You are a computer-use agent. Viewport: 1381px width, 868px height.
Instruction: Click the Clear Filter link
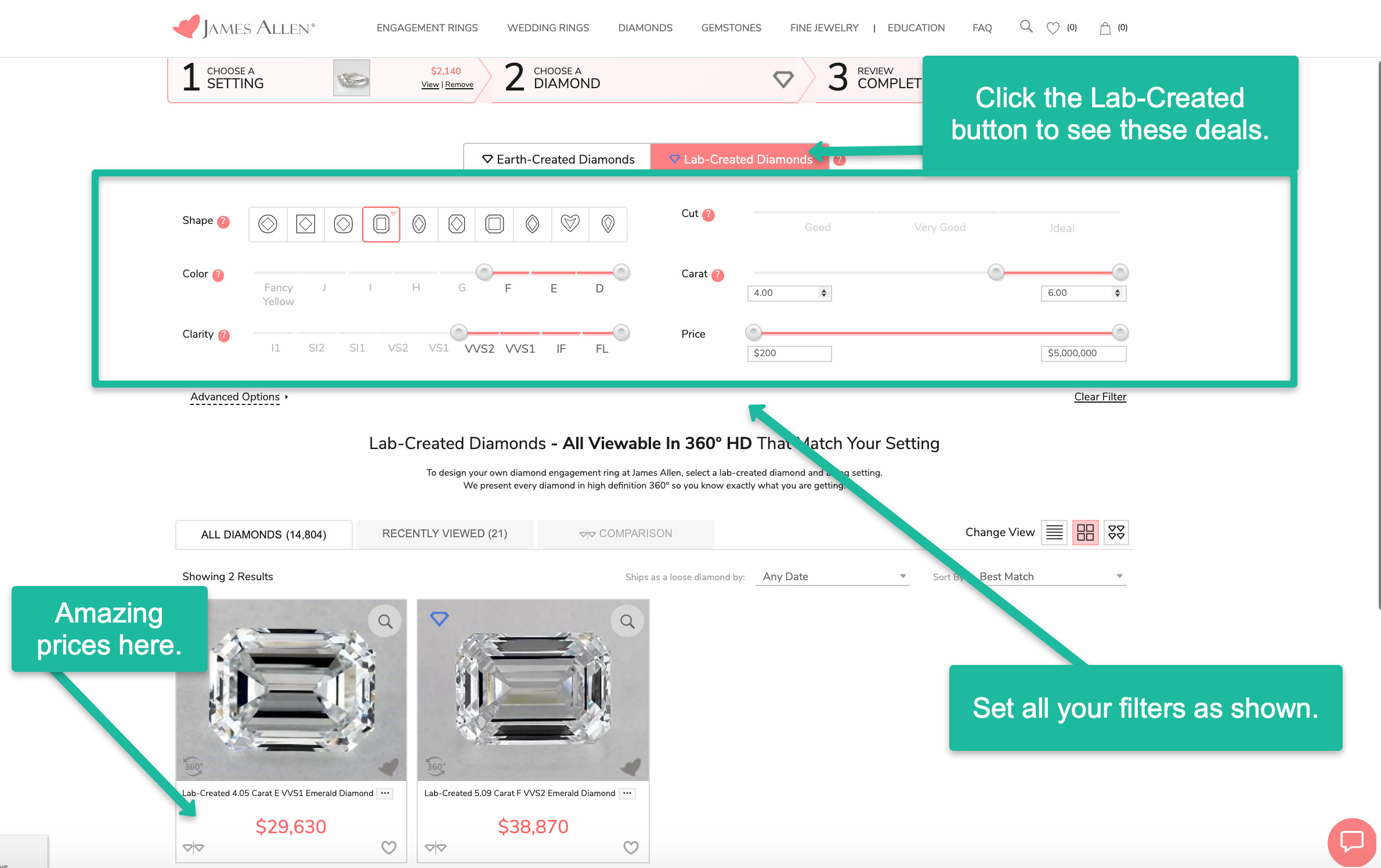[x=1100, y=397]
